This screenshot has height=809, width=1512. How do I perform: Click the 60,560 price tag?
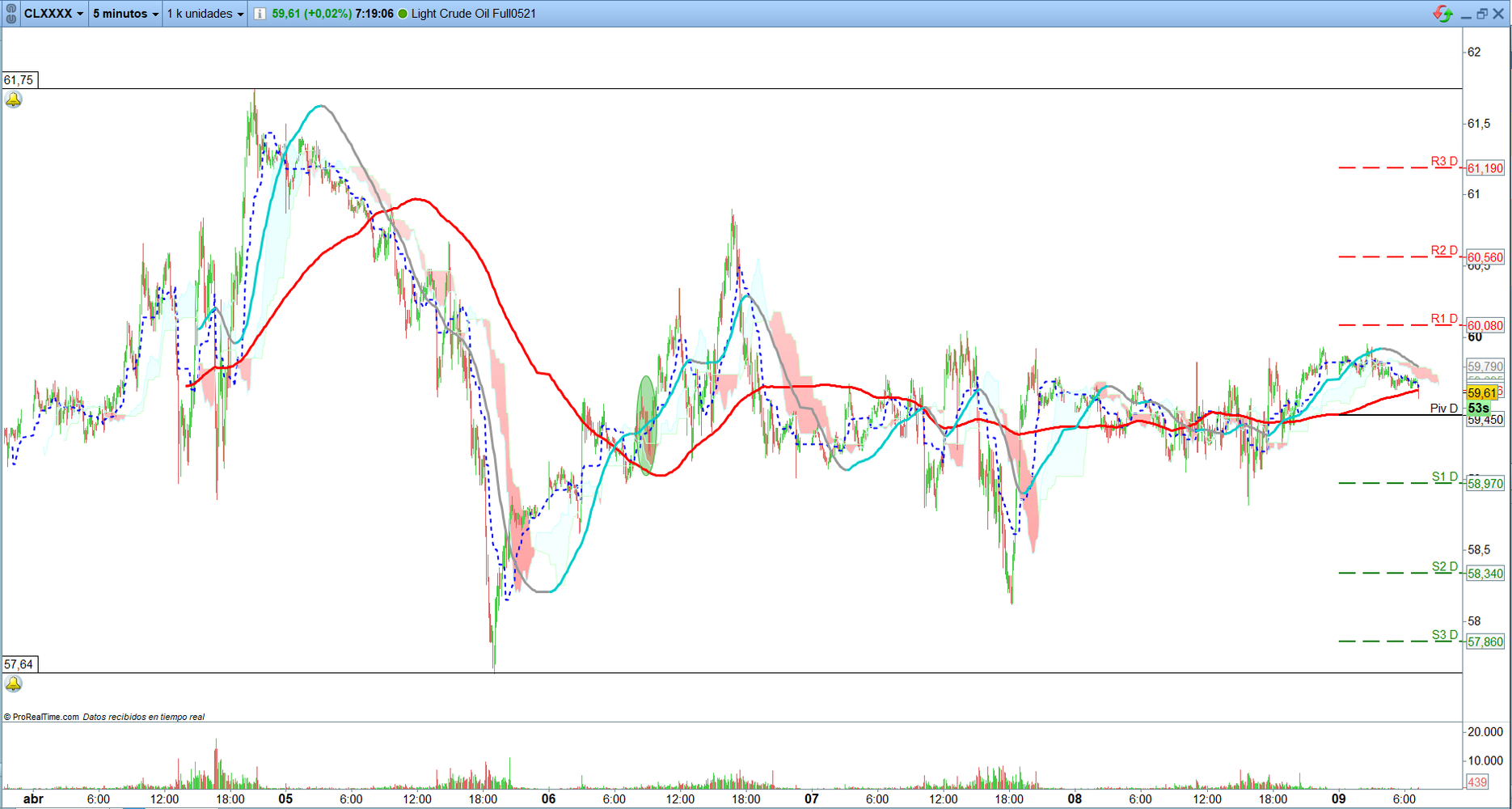pos(1485,257)
